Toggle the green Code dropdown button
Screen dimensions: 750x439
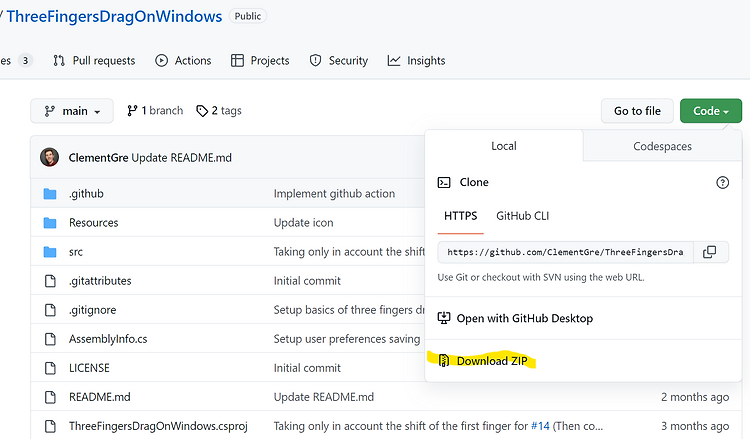(711, 111)
